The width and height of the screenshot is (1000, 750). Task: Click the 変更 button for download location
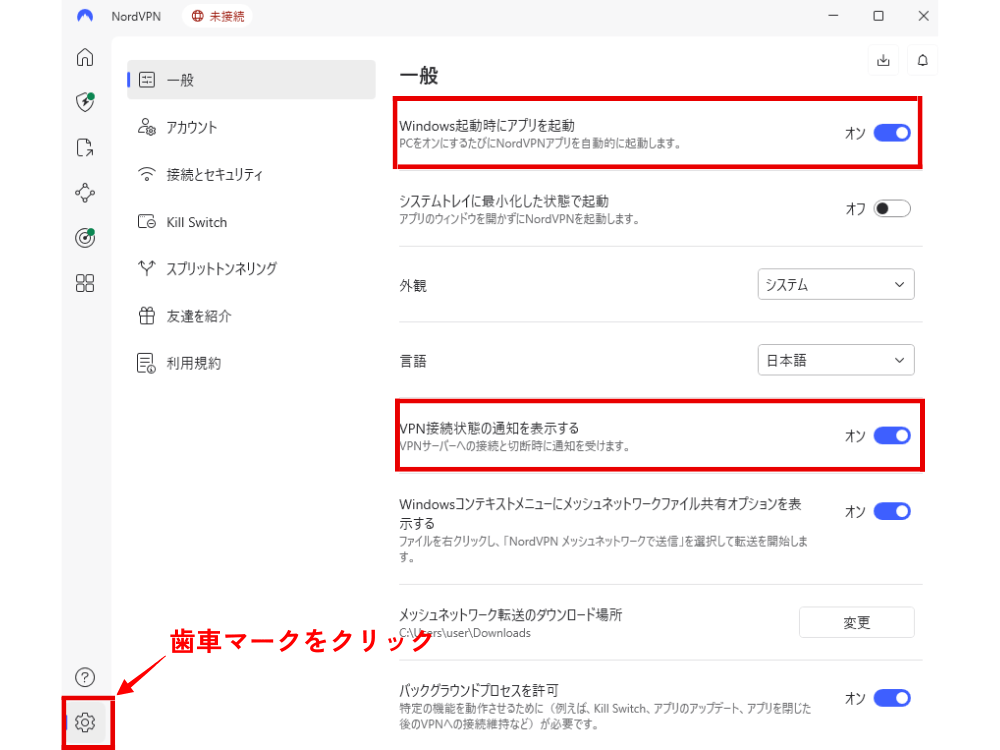pyautogui.click(x=856, y=622)
